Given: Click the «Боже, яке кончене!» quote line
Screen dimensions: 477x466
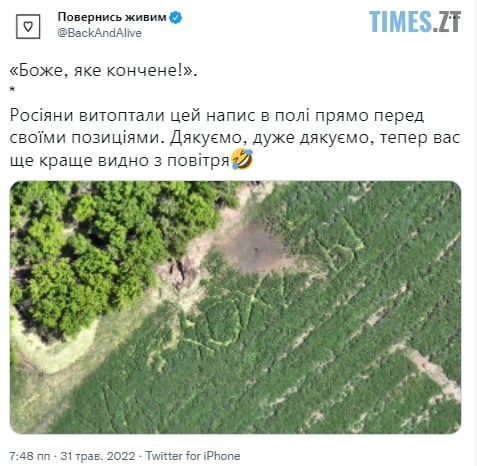Looking at the screenshot, I should tap(103, 71).
